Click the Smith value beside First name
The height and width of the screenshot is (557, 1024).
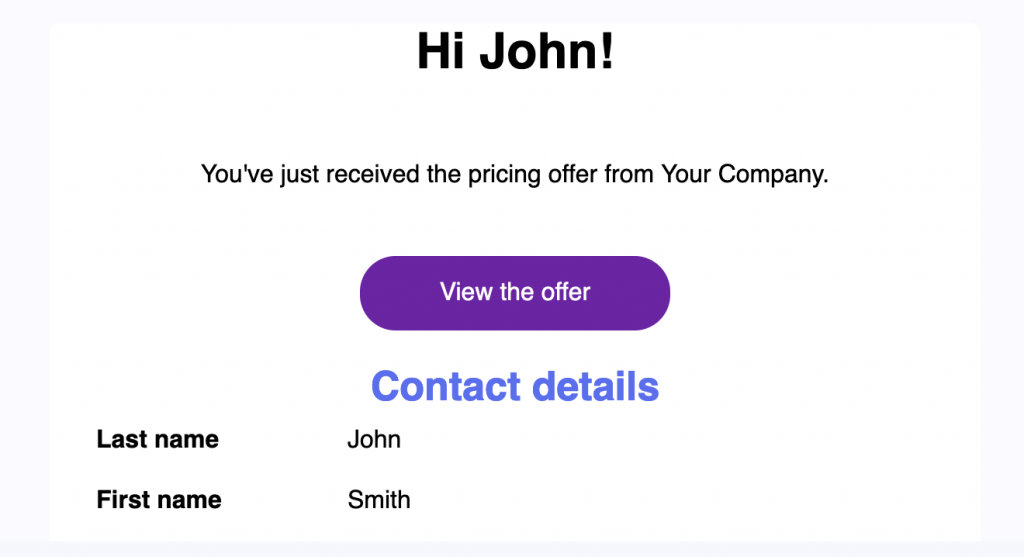point(379,500)
